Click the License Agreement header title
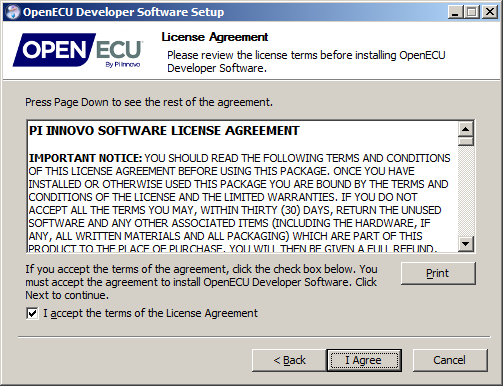Image resolution: width=503 pixels, height=386 pixels. point(215,37)
